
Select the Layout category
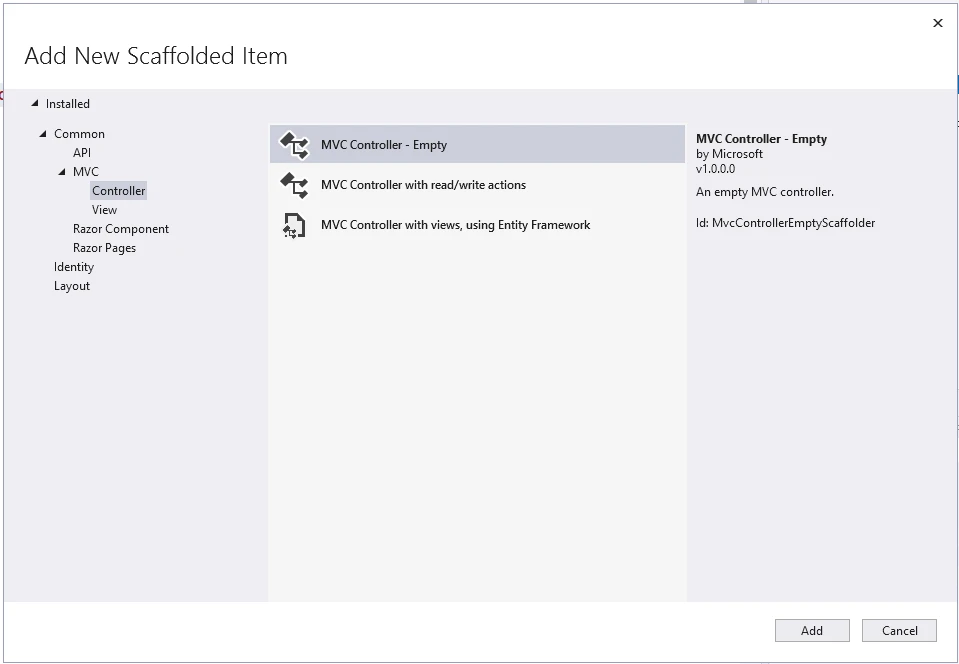(72, 286)
